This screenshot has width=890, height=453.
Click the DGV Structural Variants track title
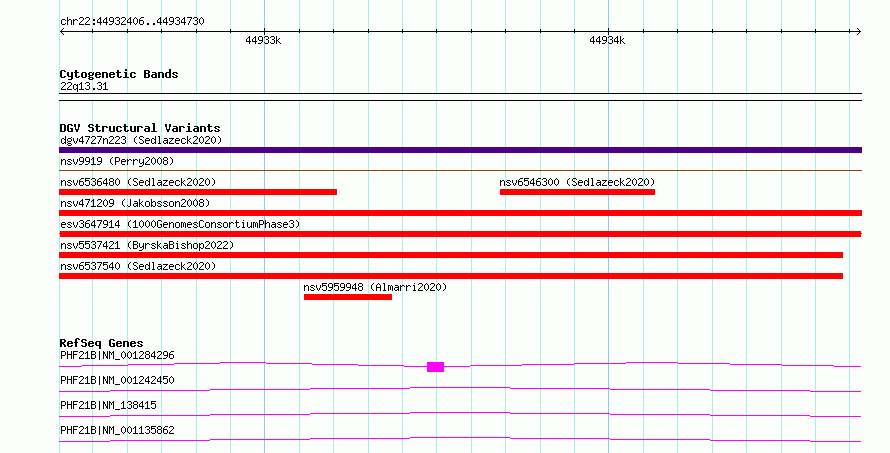coord(140,128)
